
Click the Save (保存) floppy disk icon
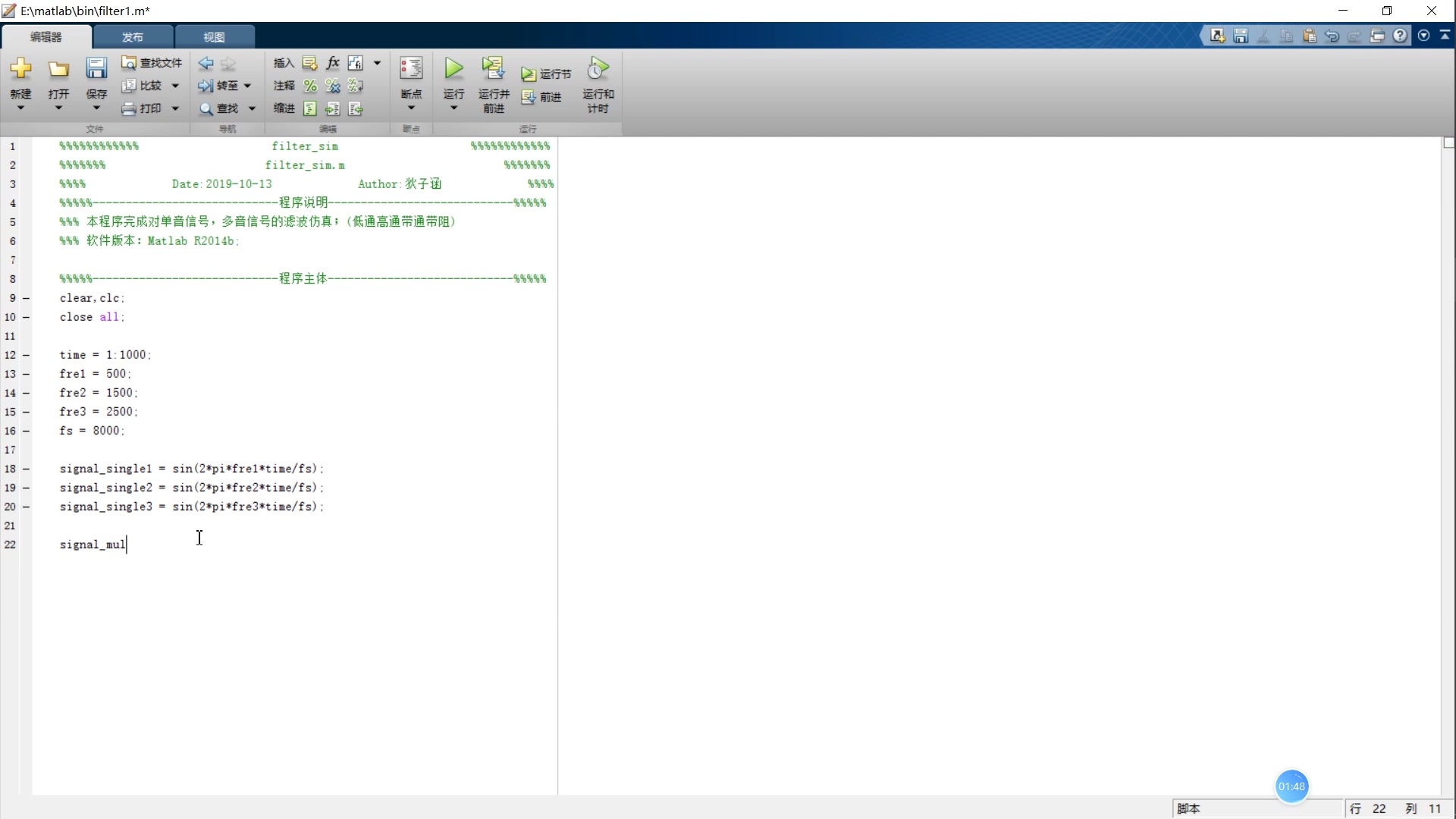point(96,69)
